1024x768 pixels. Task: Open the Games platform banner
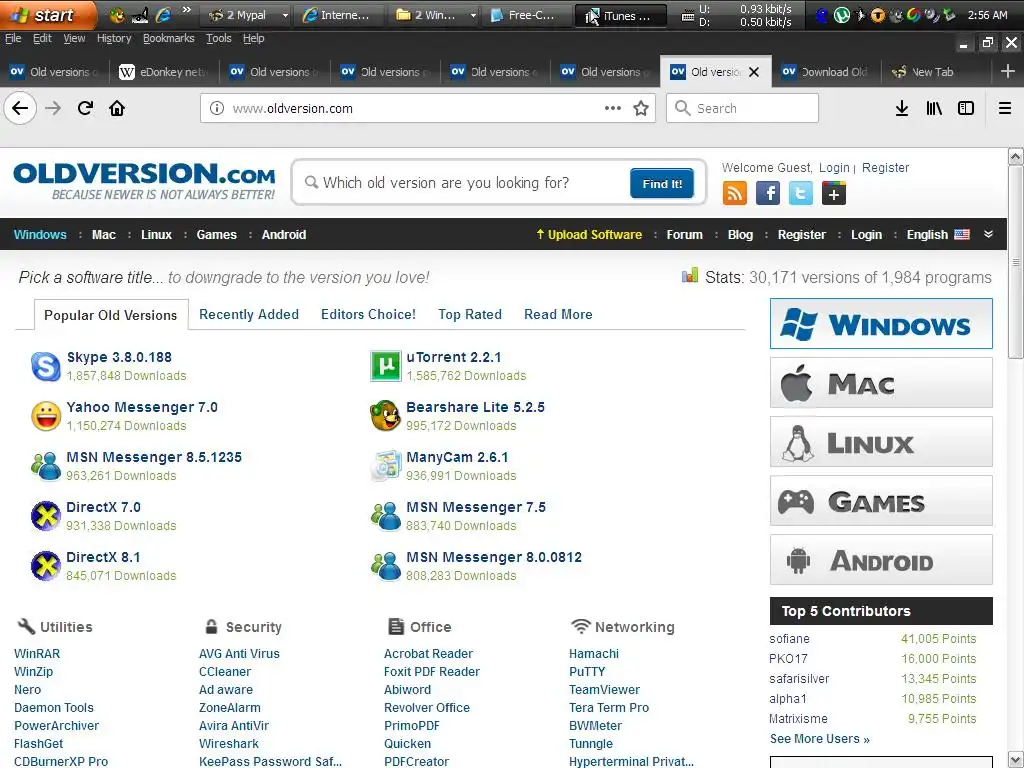(x=881, y=501)
